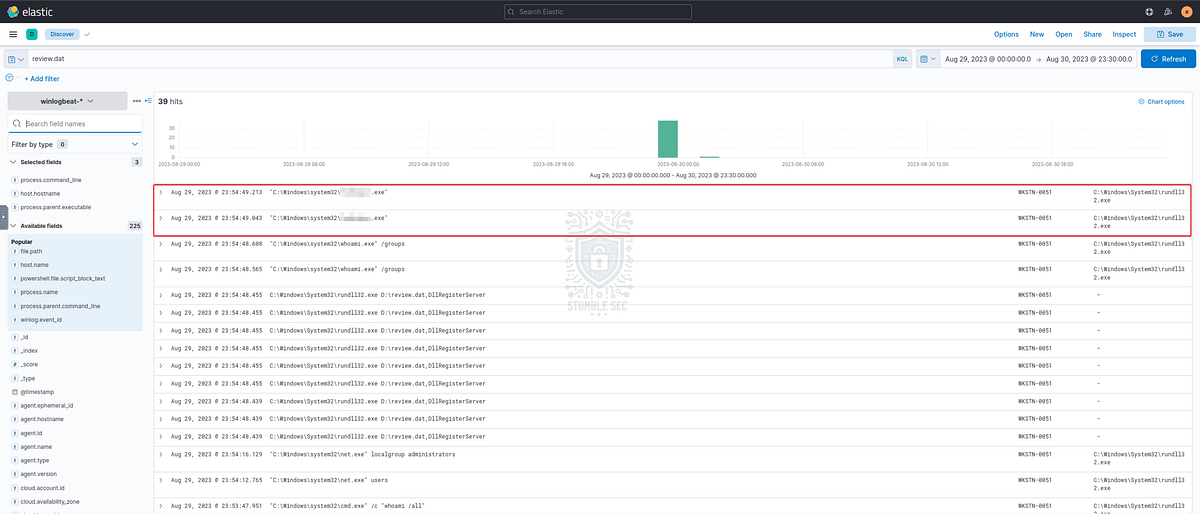Screen dimensions: 1200x523
Task: Click the review.dat query input
Action: (460, 59)
